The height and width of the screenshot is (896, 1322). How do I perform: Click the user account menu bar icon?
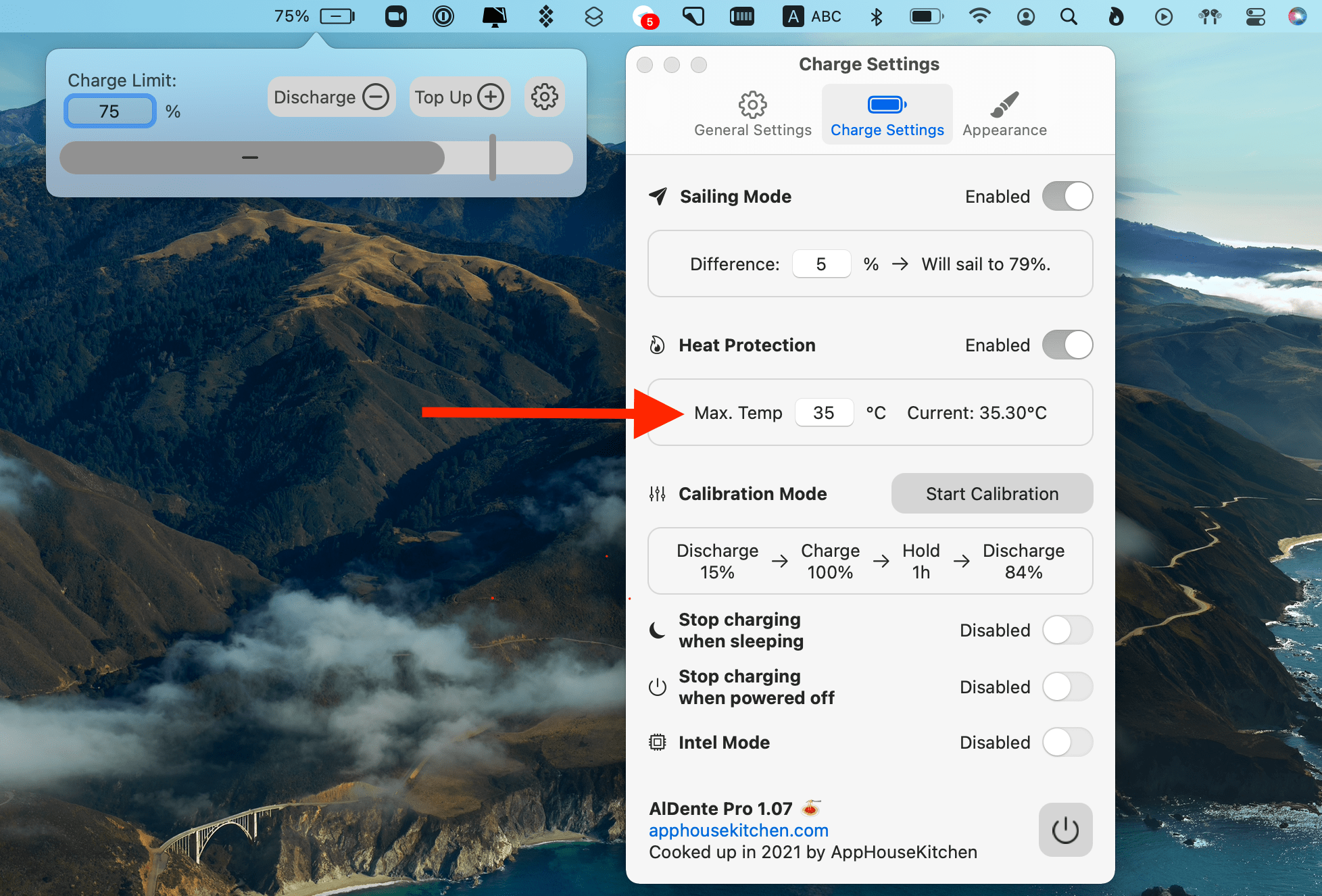[1026, 16]
